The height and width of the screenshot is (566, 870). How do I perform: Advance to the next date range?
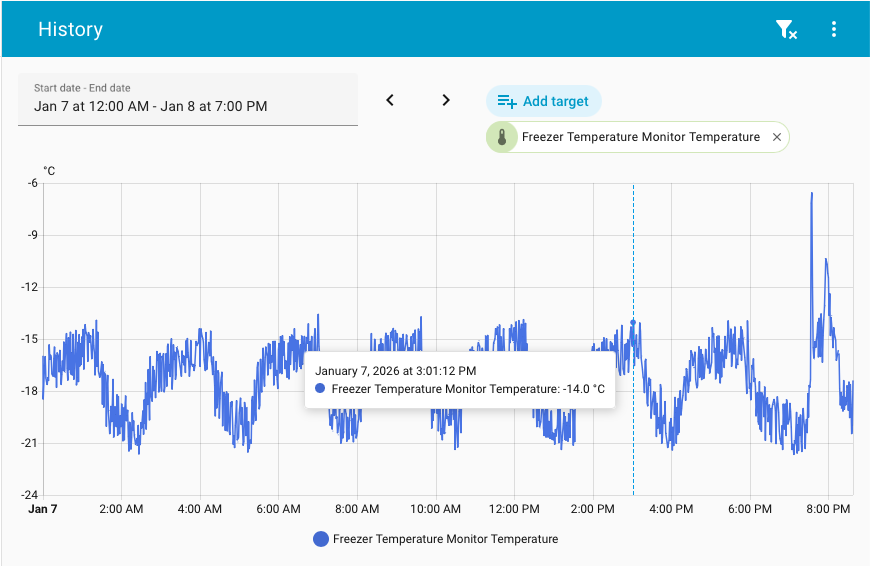coord(446,100)
